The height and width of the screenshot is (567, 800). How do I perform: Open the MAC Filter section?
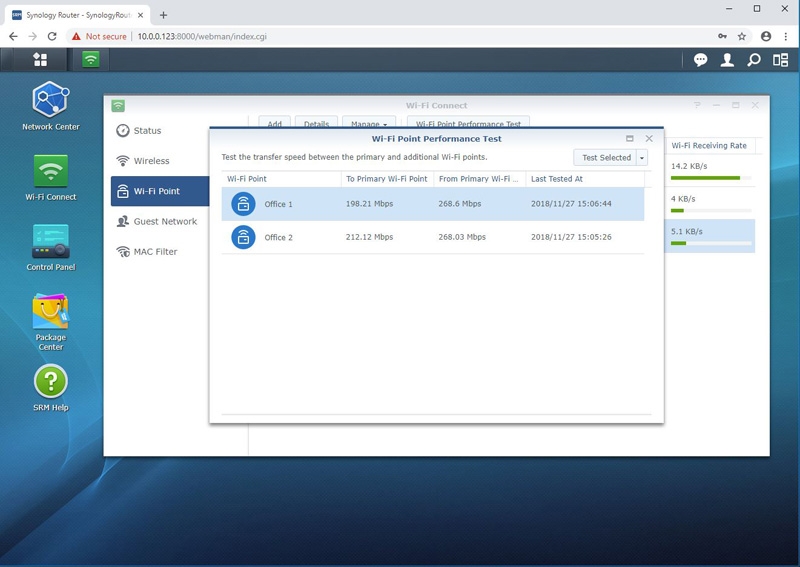point(155,252)
